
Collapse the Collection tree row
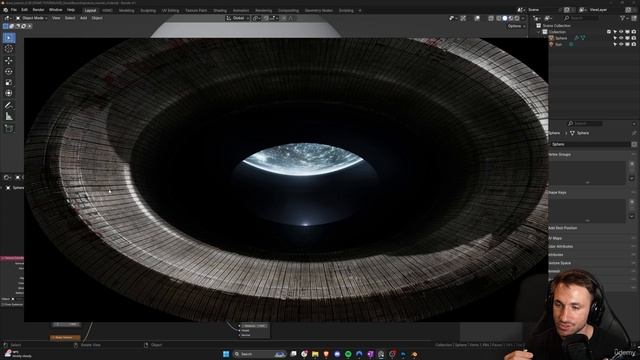point(539,32)
